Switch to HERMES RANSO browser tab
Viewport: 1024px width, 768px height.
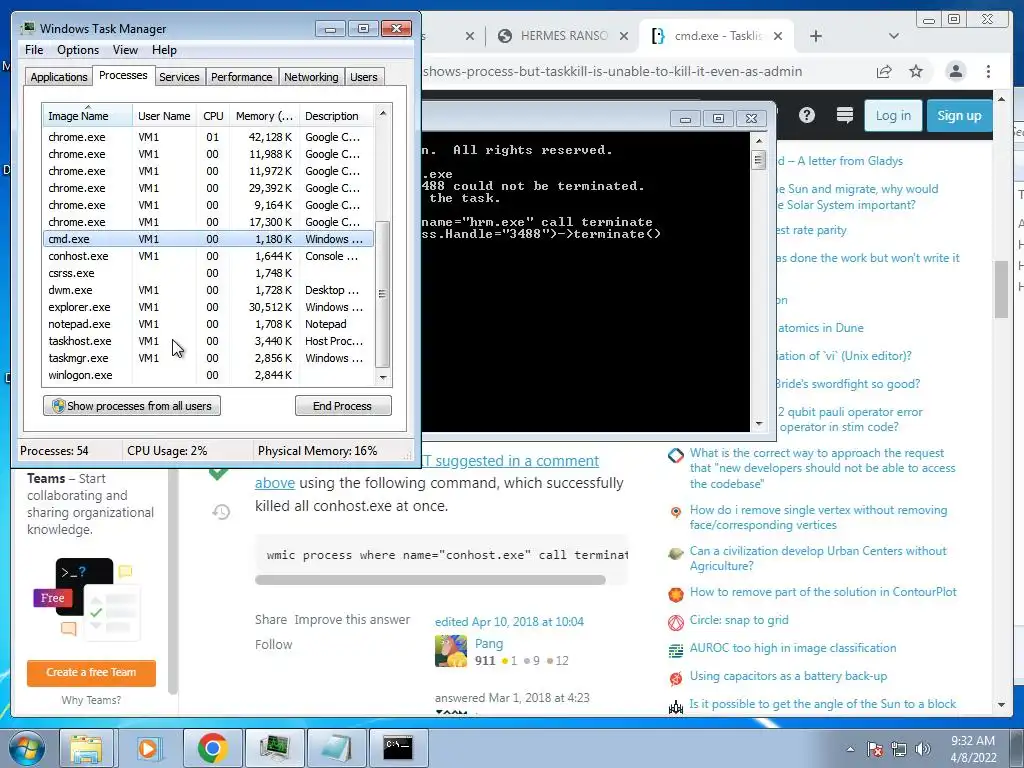point(564,36)
